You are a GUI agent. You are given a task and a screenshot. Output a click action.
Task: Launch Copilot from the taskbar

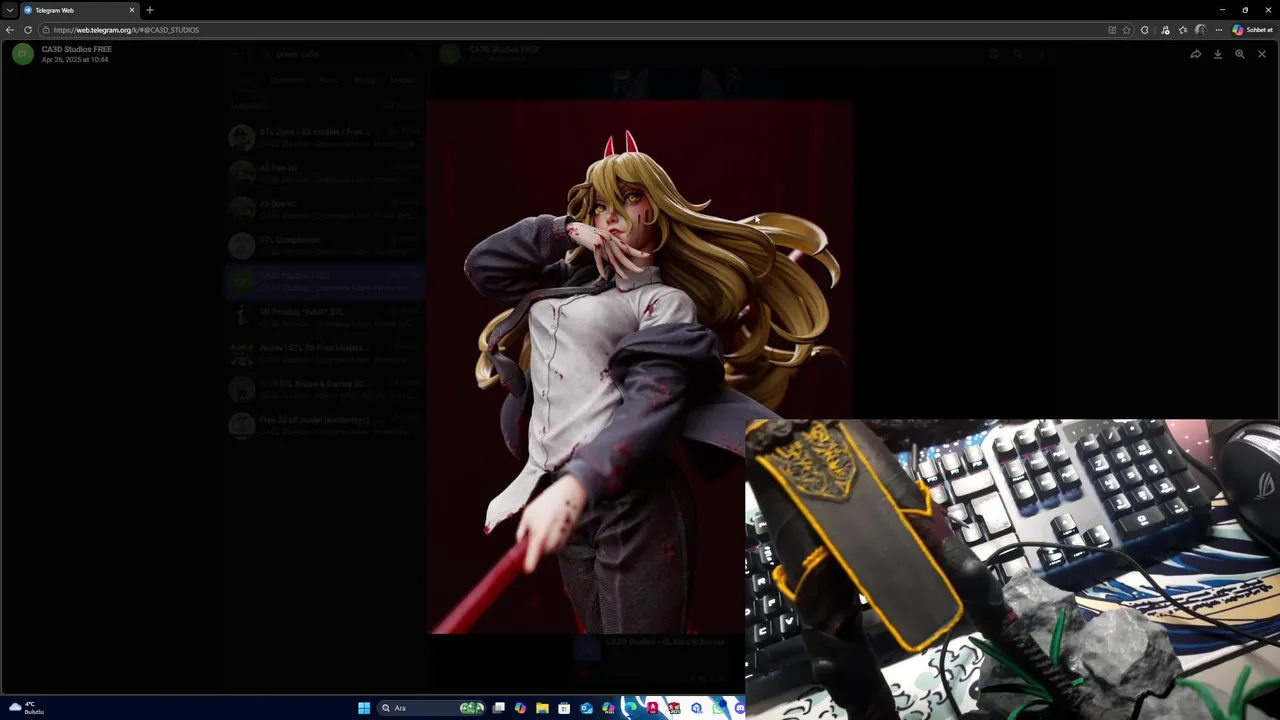point(520,708)
